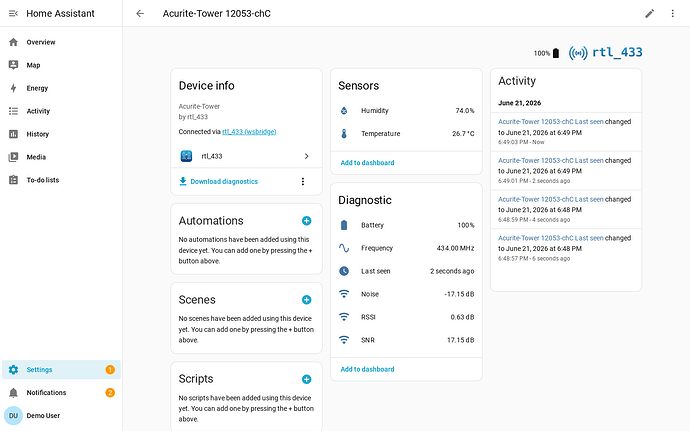
Task: Add a new script with plus icon
Action: click(x=307, y=379)
